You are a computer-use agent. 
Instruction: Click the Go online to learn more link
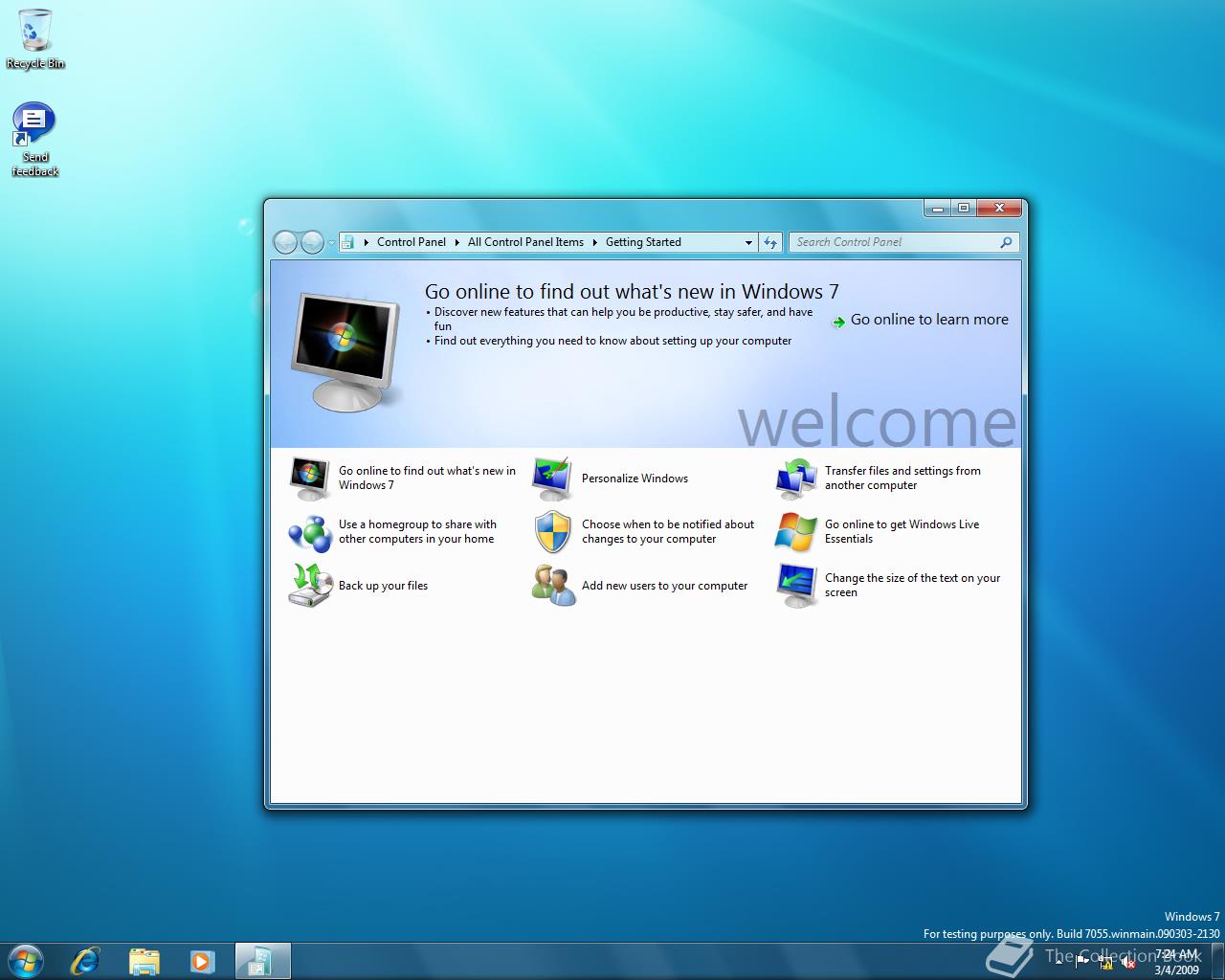(x=929, y=320)
